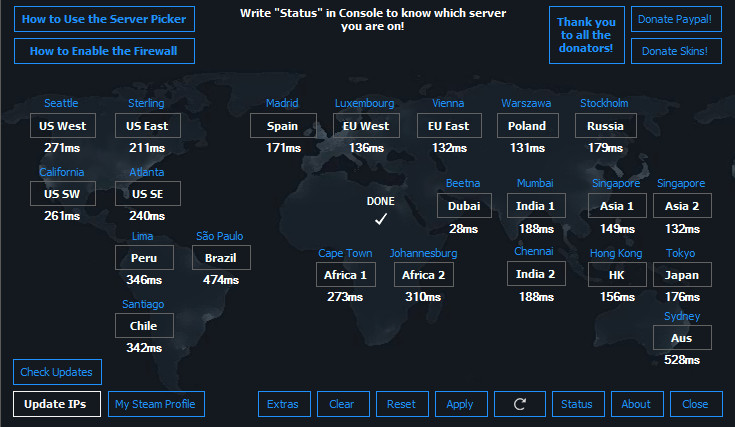This screenshot has height=427, width=735.
Task: Click the São Paulo location label
Action: pos(219,236)
